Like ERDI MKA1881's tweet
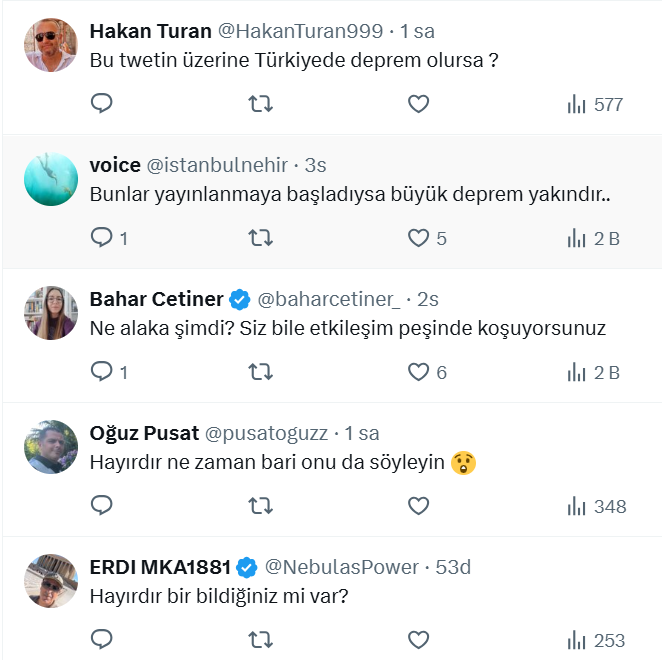This screenshot has height=660, width=662. [x=419, y=640]
